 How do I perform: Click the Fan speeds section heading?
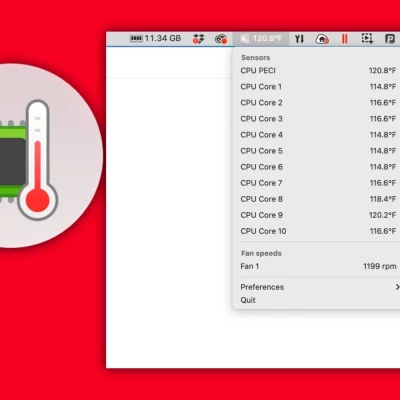click(261, 253)
